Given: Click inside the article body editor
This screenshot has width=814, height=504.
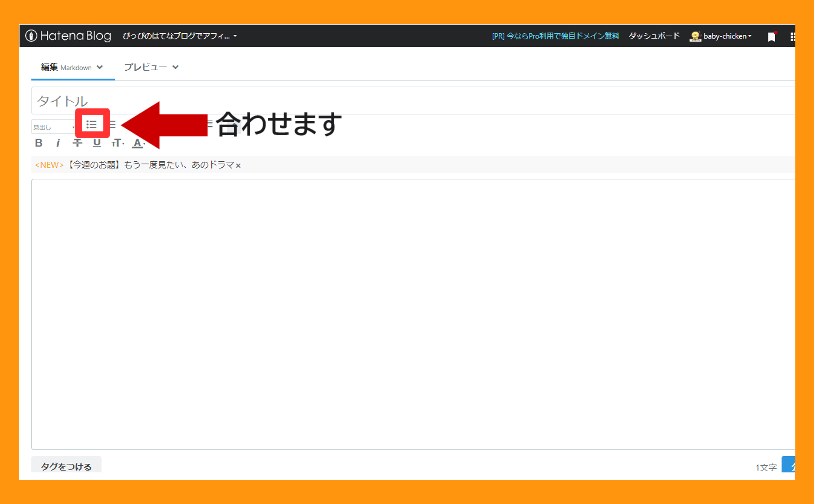Looking at the screenshot, I should [x=413, y=314].
